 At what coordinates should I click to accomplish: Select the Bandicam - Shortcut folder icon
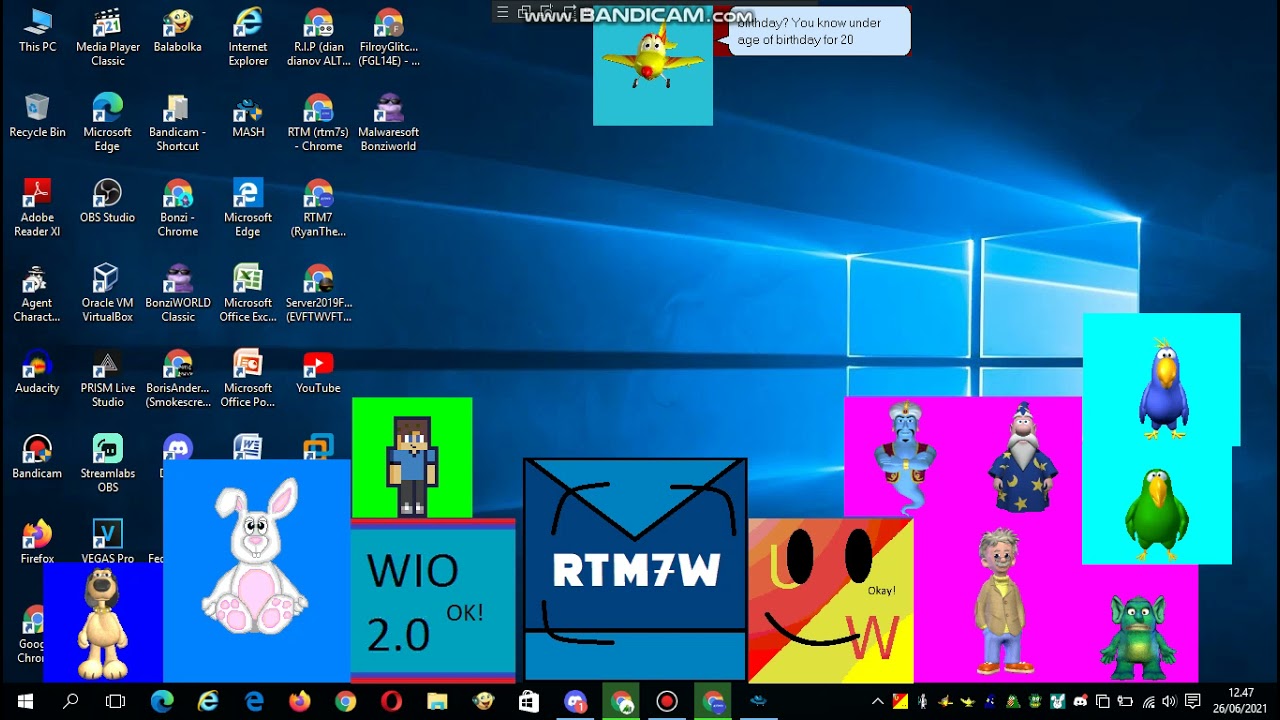tap(177, 123)
